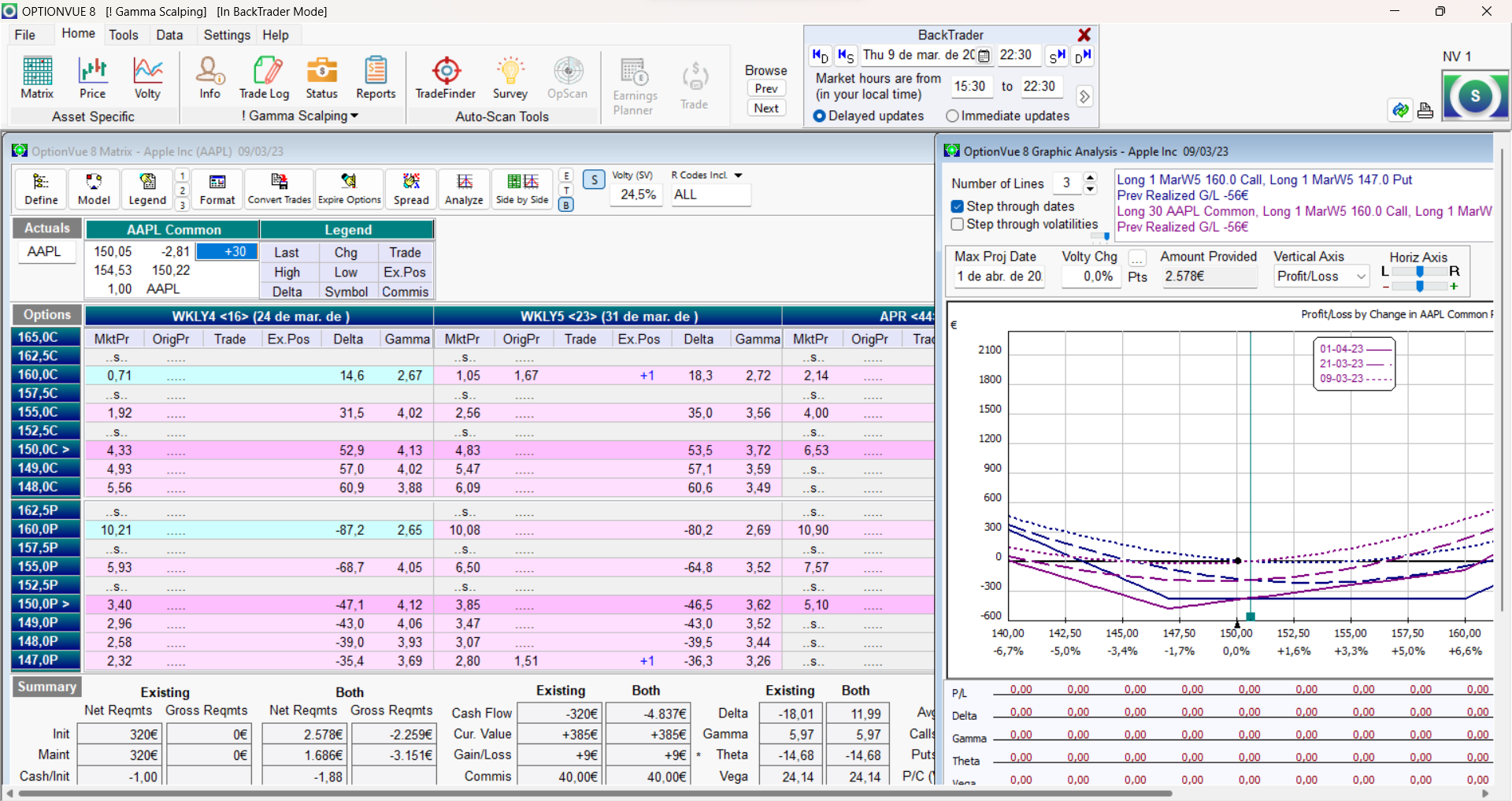
Task: Select the 150,0C > option row label
Action: [46, 450]
